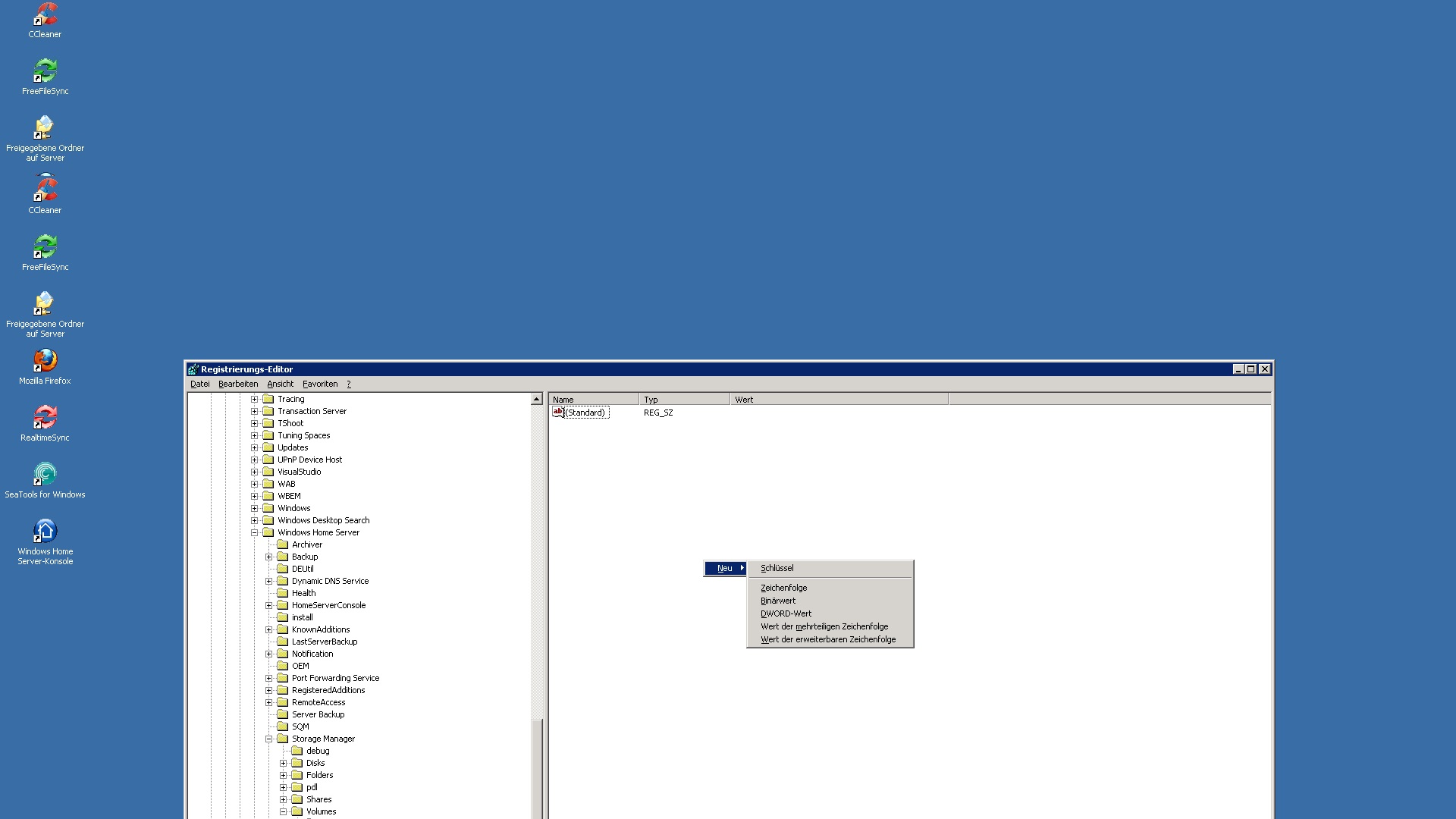This screenshot has height=819, width=1456.
Task: Click the Name column header
Action: pyautogui.click(x=593, y=399)
